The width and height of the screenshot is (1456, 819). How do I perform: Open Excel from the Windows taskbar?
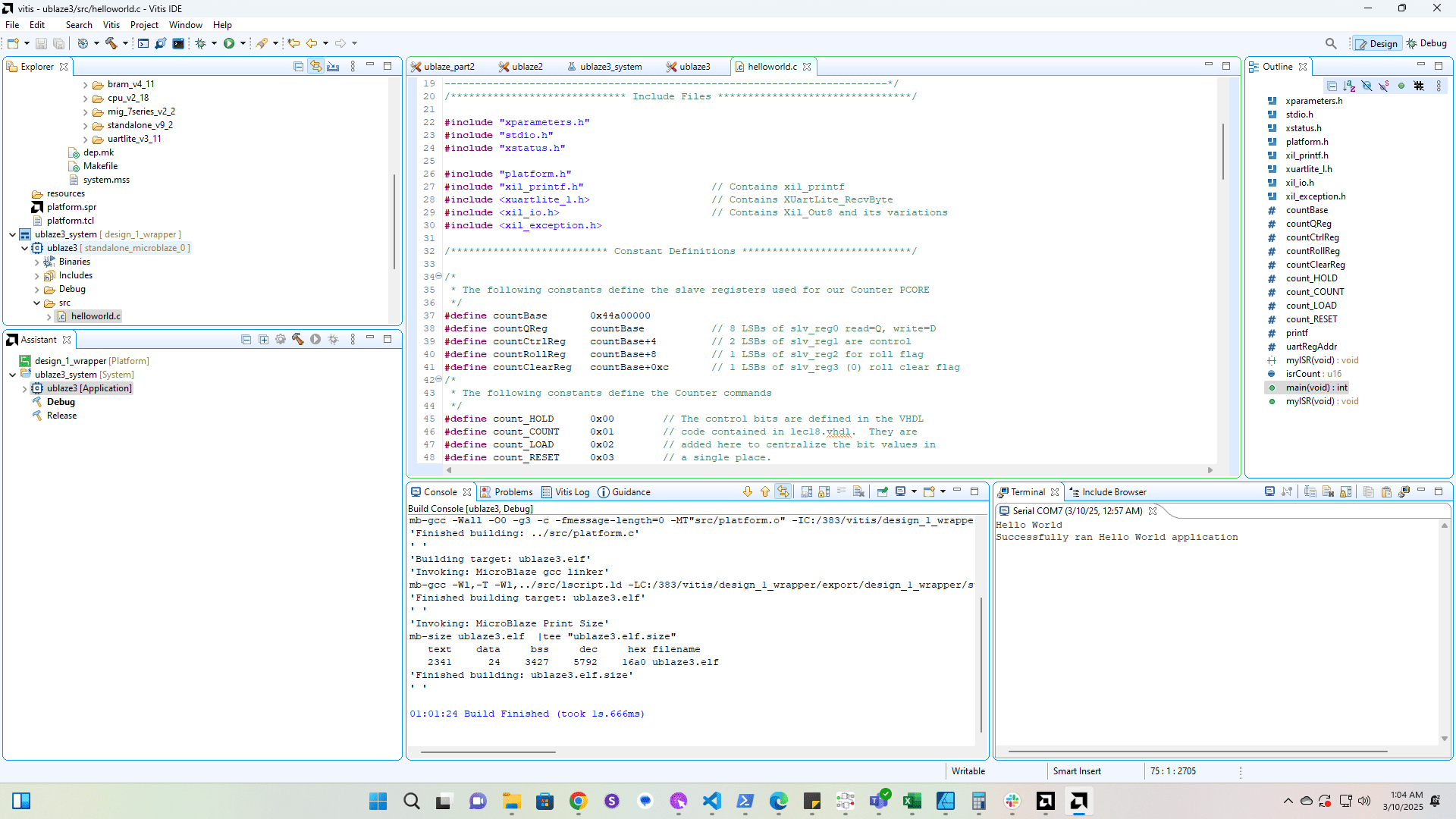(912, 801)
